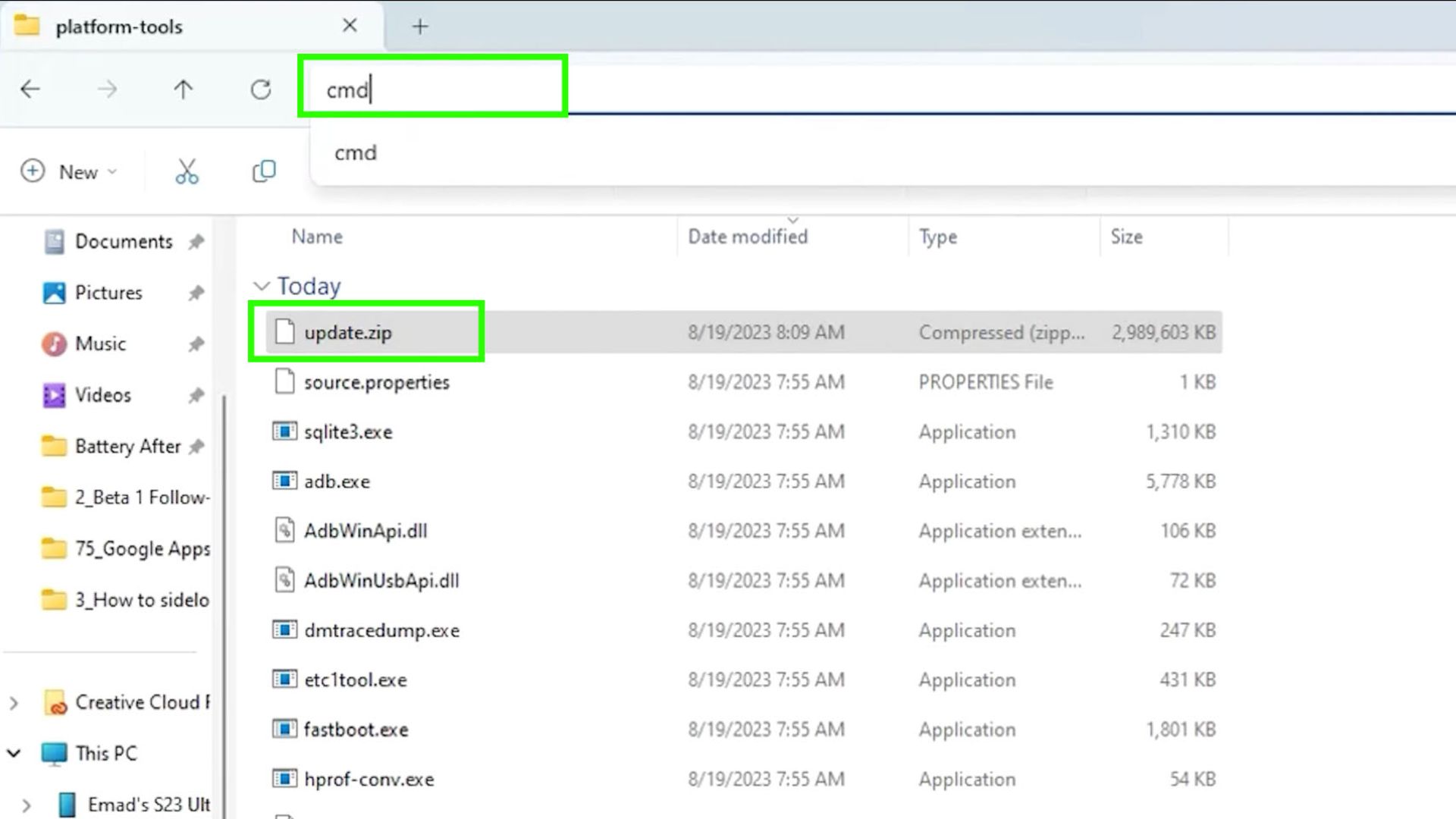The width and height of the screenshot is (1456, 819).
Task: Select the AdbWinUsbApi.dll icon
Action: point(284,580)
